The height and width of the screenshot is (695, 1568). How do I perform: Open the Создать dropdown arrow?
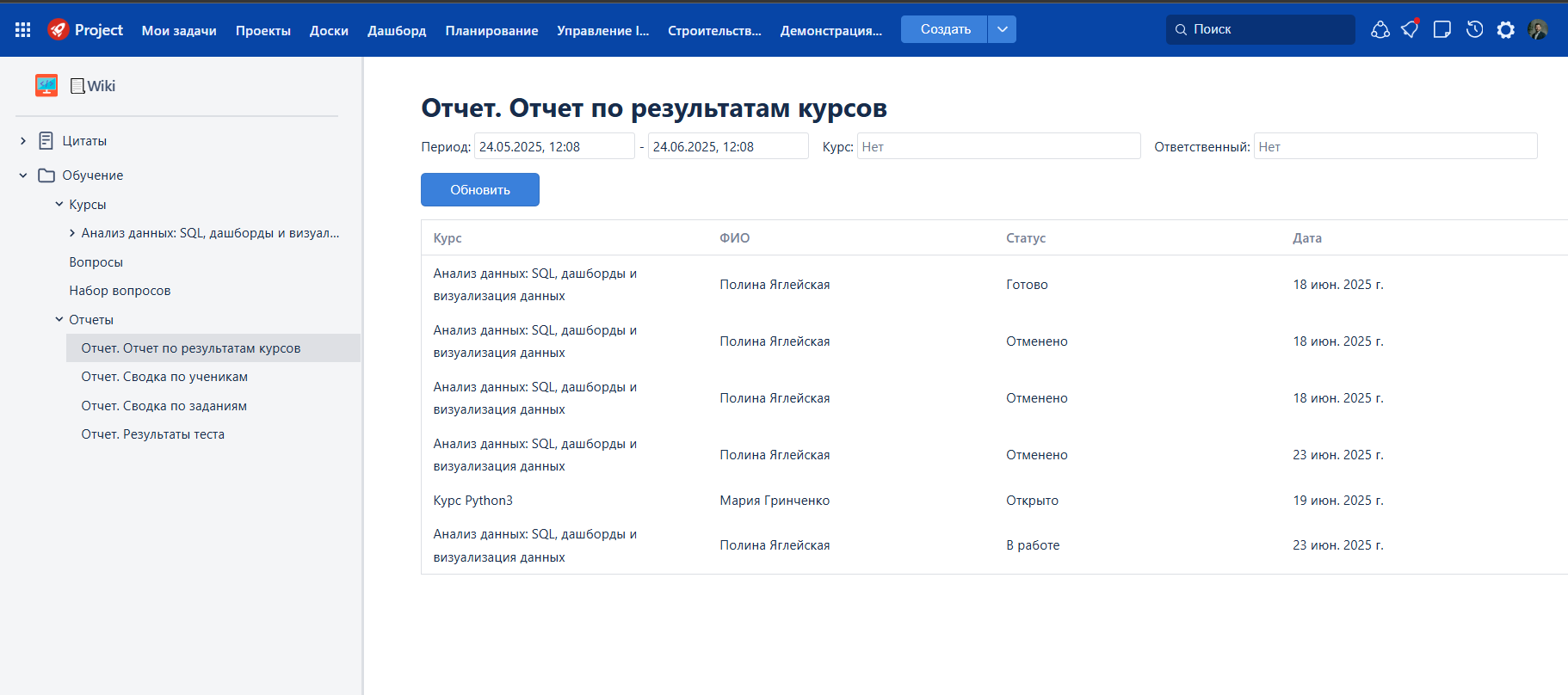(1003, 29)
